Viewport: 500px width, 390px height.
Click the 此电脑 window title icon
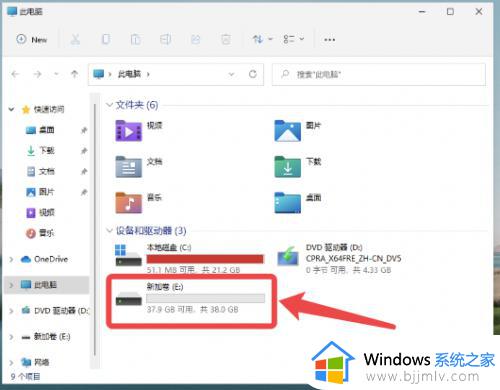[x=12, y=11]
